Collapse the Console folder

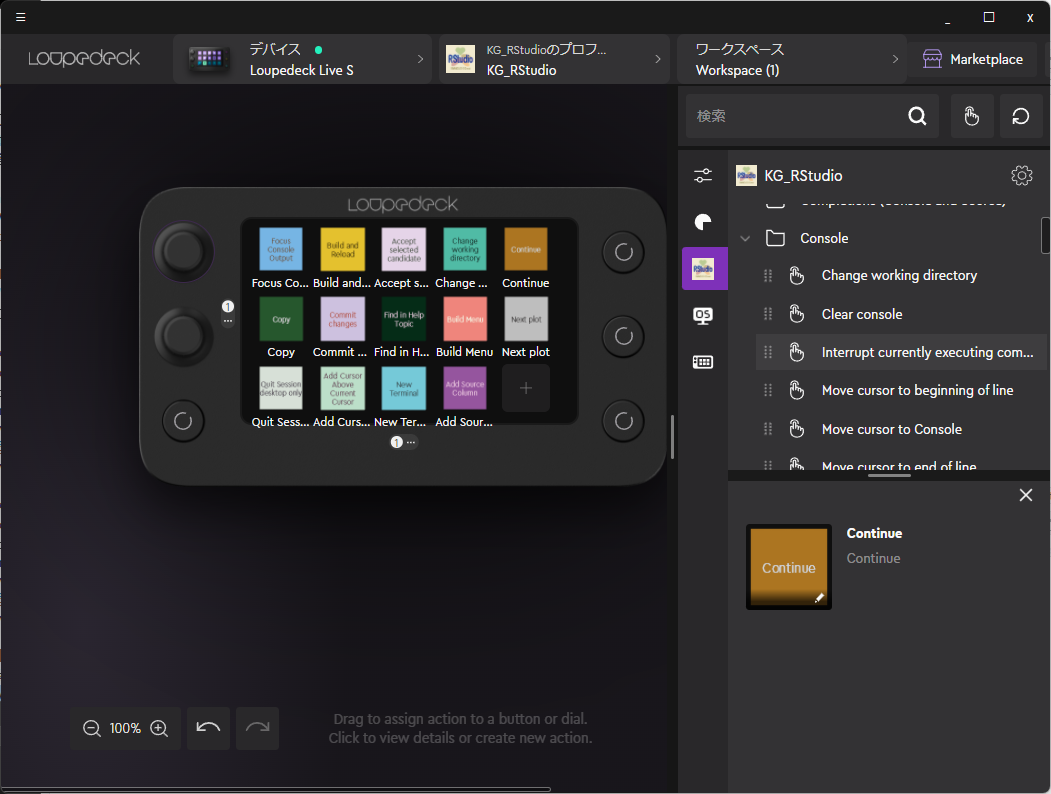745,239
